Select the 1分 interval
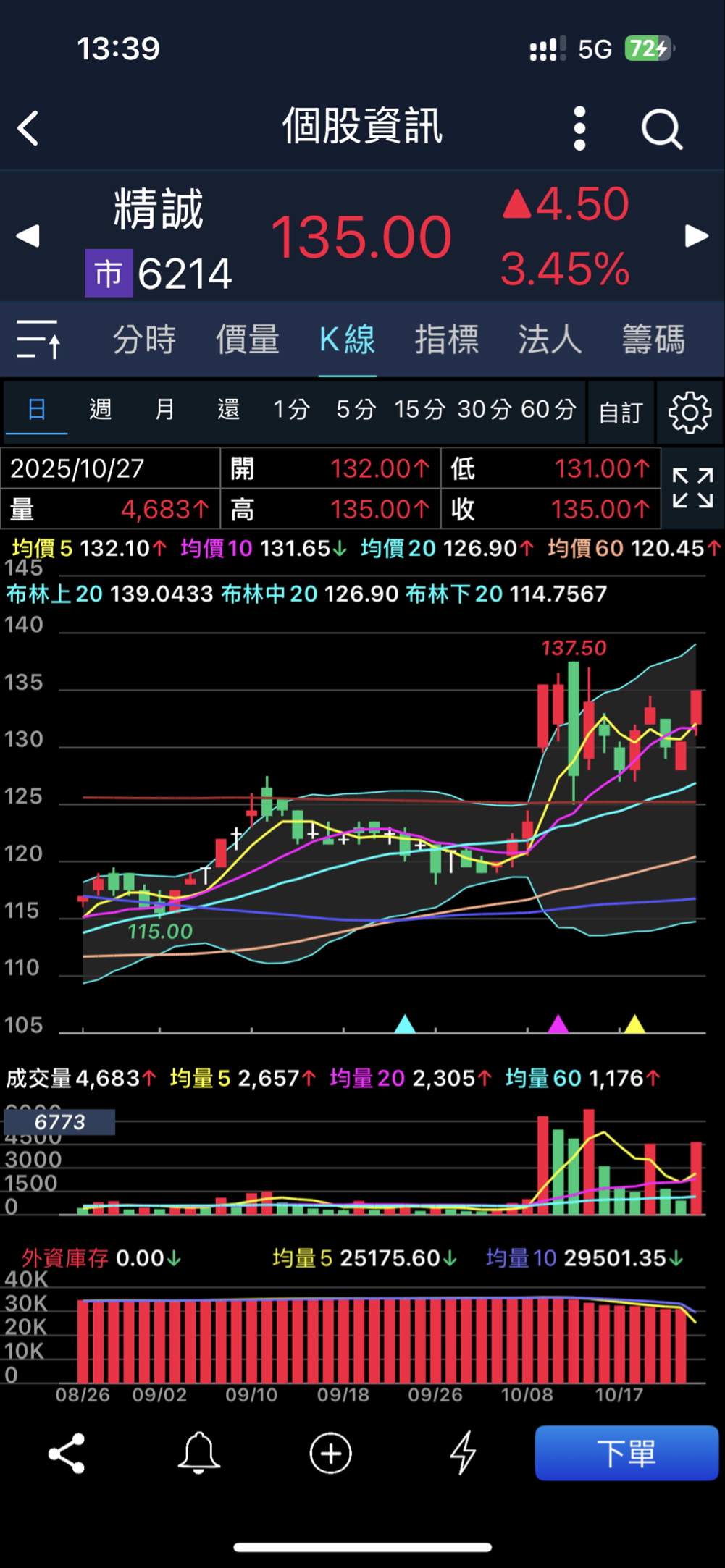 pos(291,410)
